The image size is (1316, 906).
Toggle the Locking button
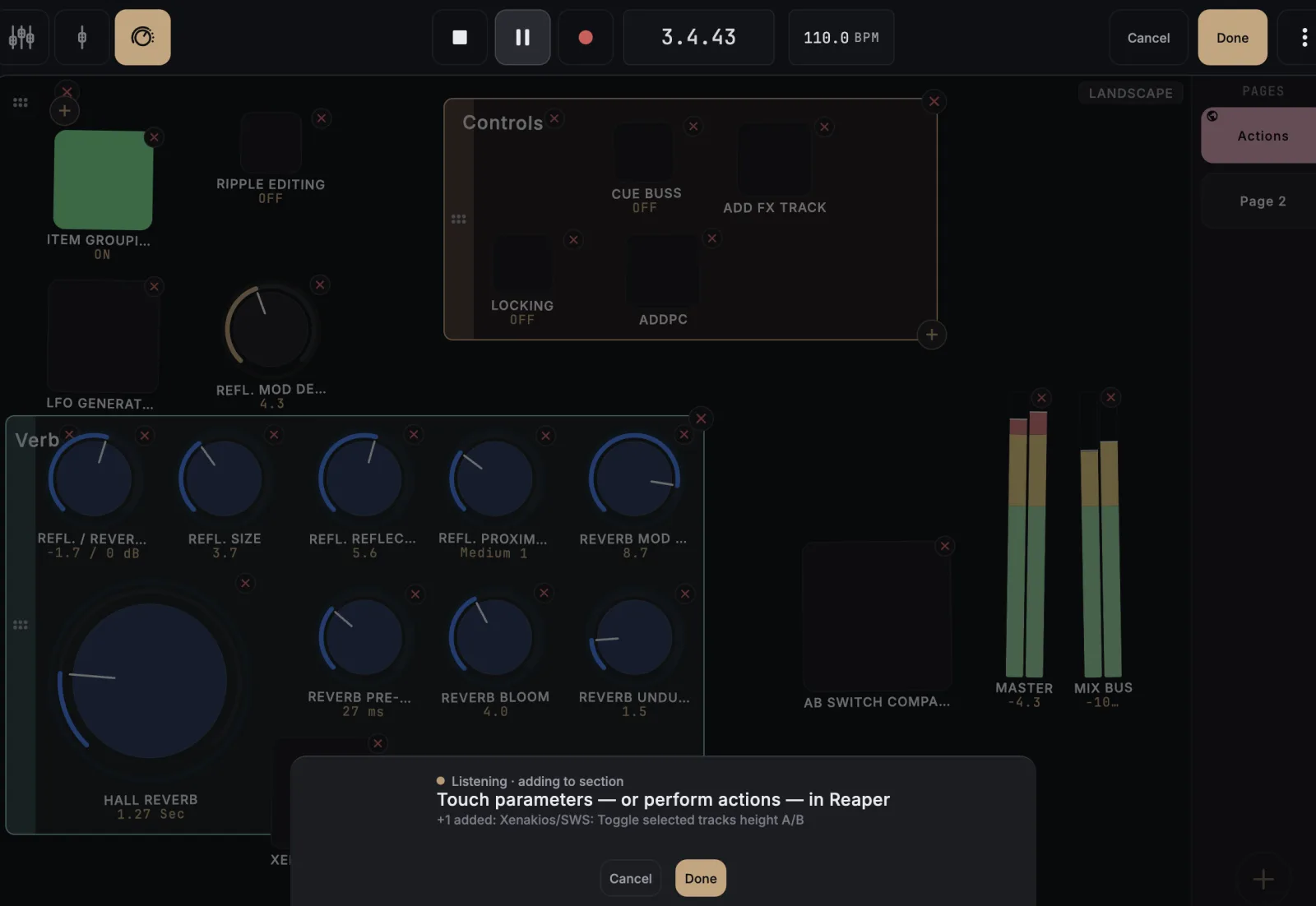[522, 265]
